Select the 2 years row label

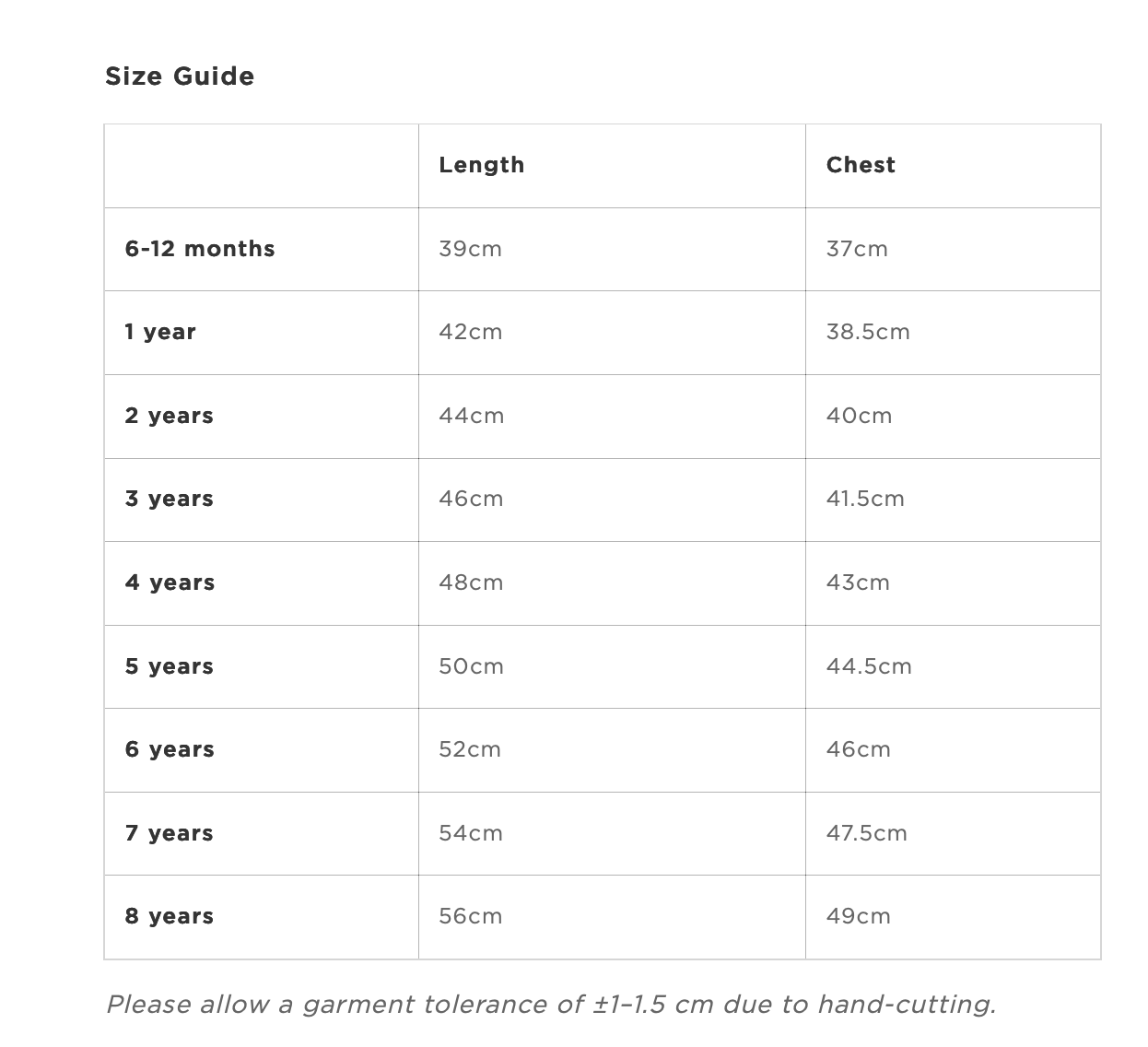pos(170,416)
